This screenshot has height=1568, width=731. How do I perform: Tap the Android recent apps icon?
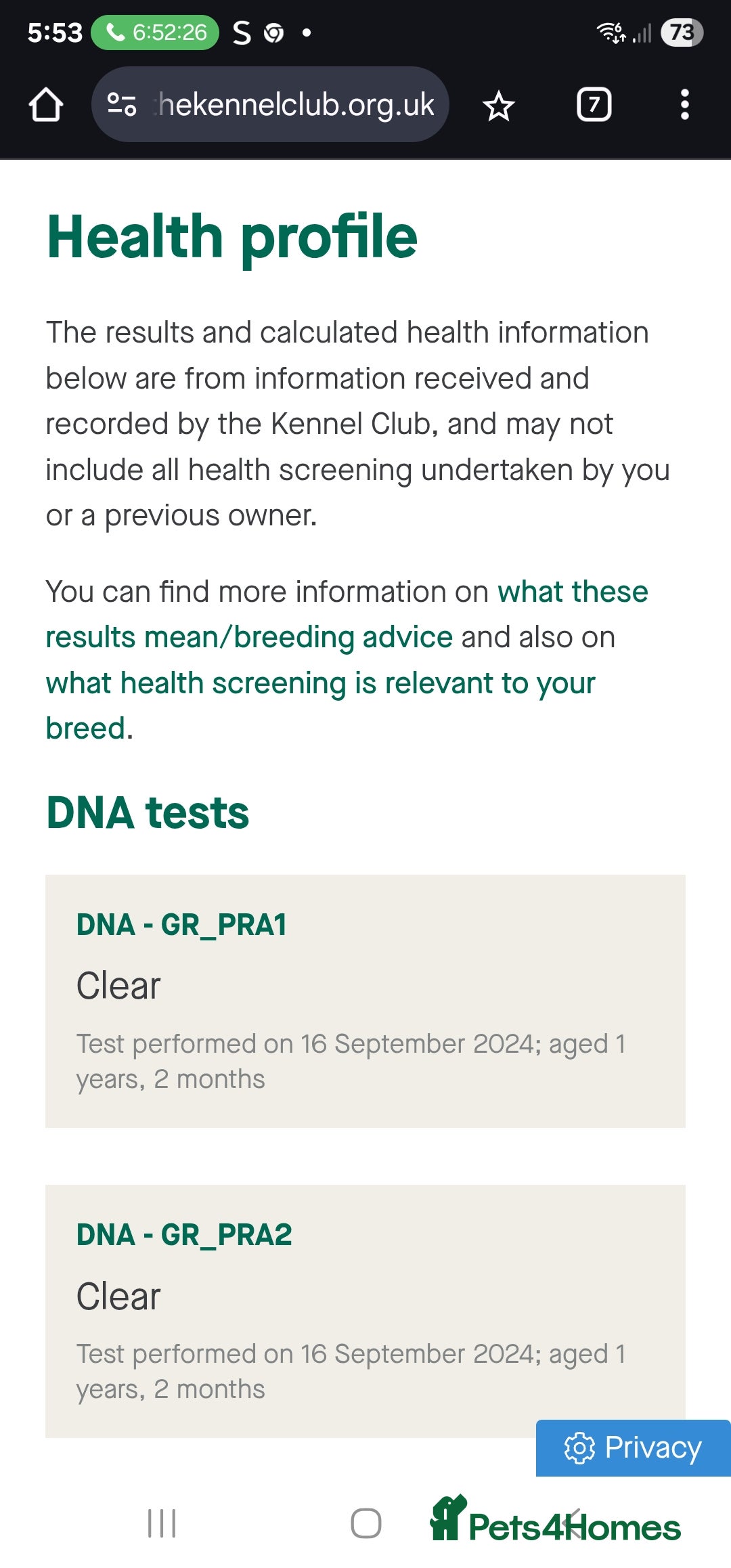point(162,1523)
